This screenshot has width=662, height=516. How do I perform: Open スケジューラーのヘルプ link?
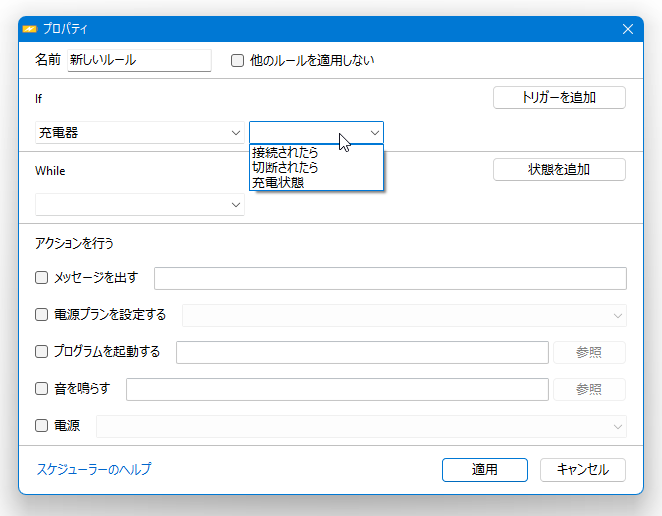[94, 469]
